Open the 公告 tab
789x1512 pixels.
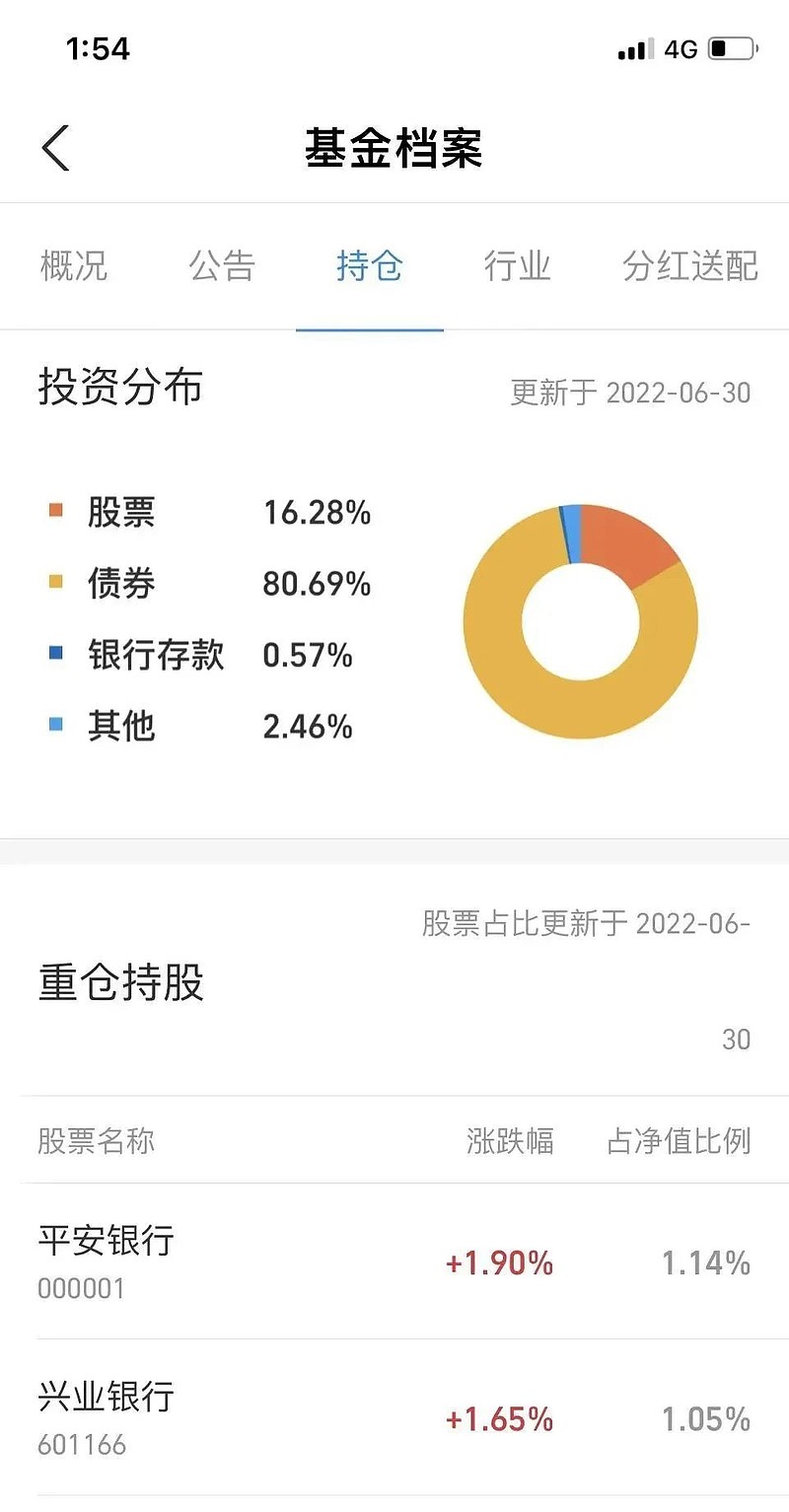pyautogui.click(x=222, y=266)
